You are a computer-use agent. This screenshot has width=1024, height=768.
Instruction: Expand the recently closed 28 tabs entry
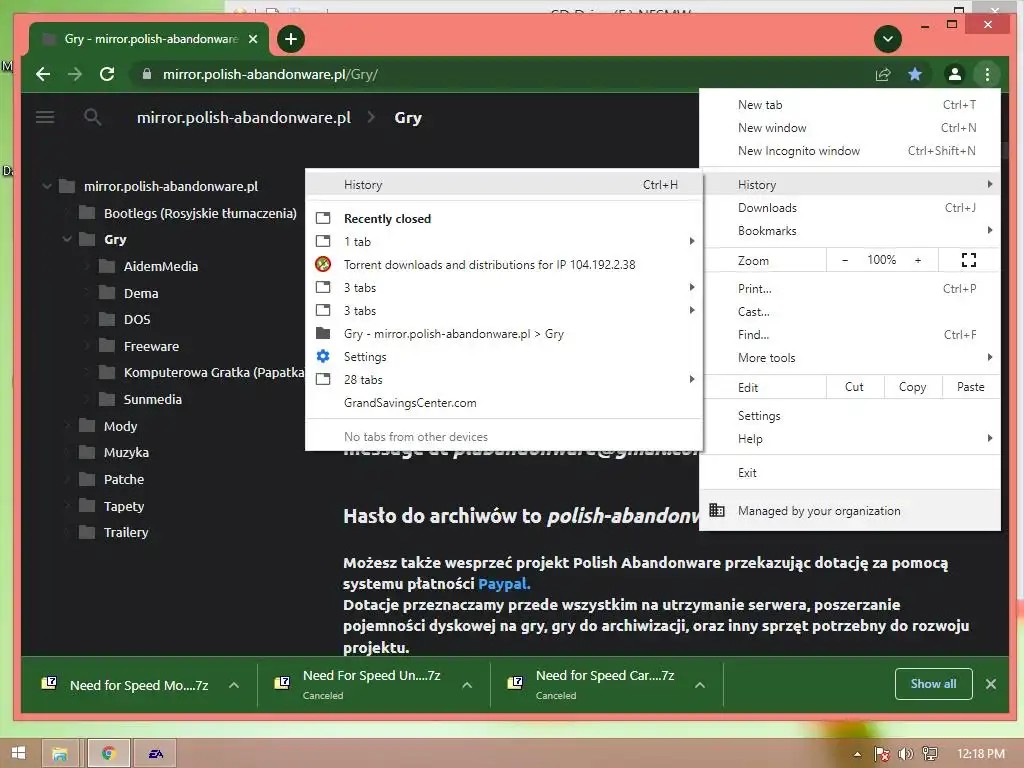coord(504,379)
